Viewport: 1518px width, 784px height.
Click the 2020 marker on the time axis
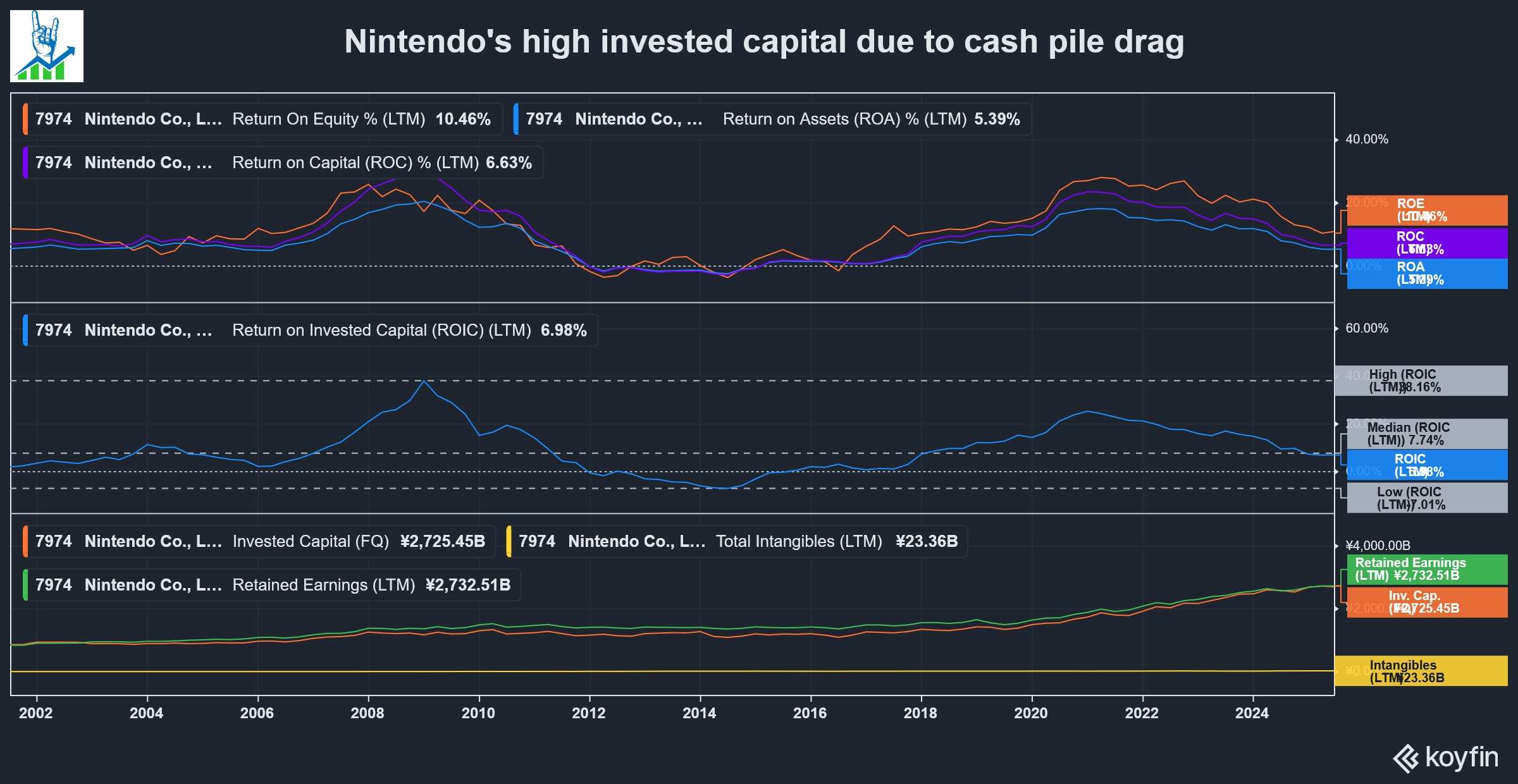tap(1031, 713)
